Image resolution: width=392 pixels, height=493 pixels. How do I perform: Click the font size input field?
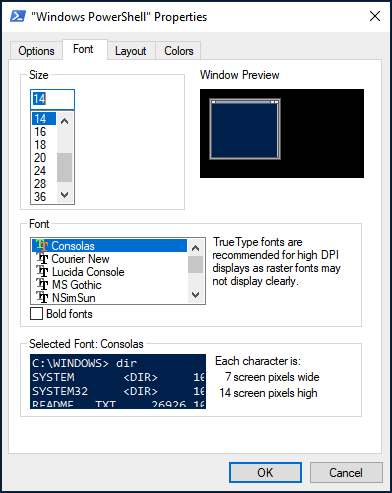click(52, 99)
